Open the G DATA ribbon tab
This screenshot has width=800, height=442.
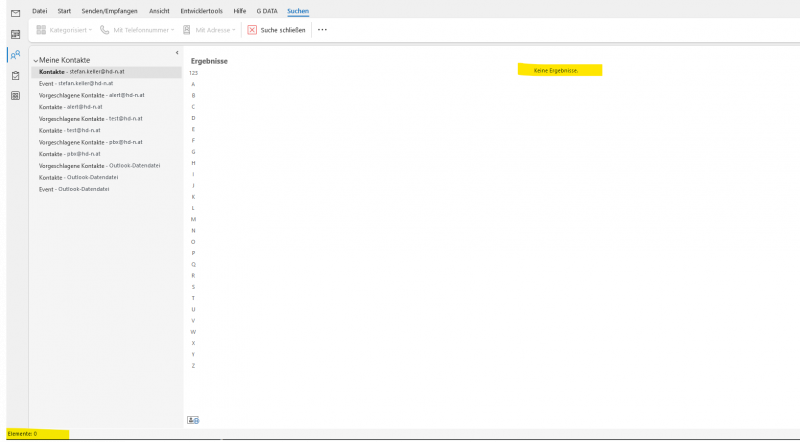[x=266, y=10]
